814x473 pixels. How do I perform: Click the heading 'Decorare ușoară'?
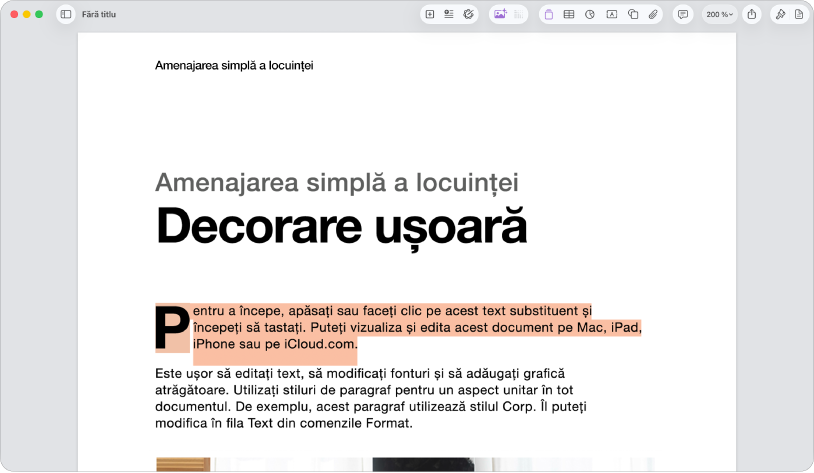coord(342,227)
